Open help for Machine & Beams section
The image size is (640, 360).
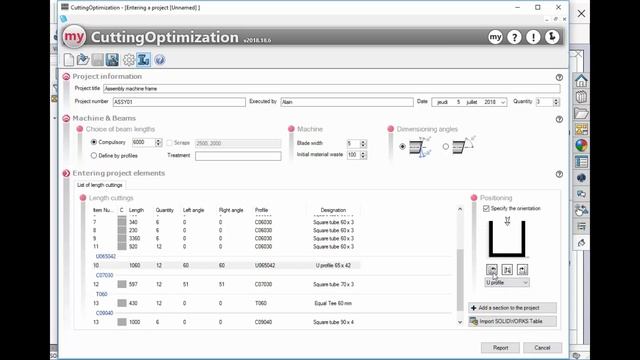pyautogui.click(x=559, y=119)
